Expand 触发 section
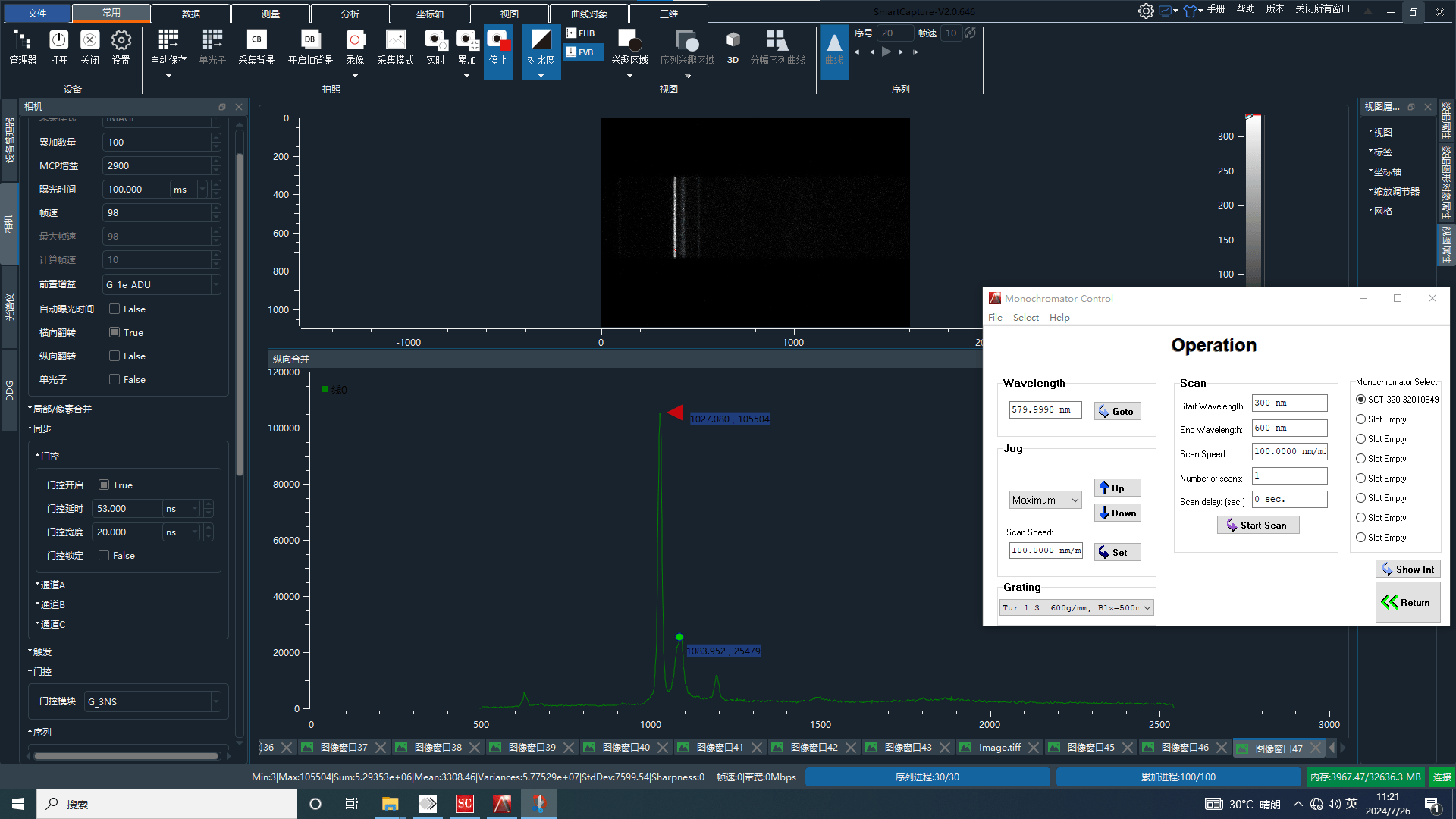Screen dimensions: 1456x819 [x=40, y=651]
